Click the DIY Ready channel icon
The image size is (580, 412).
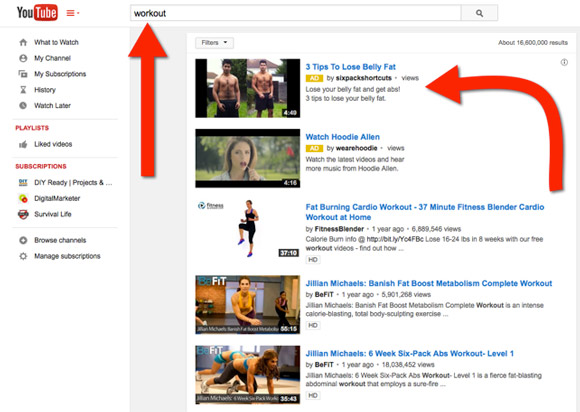click(x=23, y=182)
